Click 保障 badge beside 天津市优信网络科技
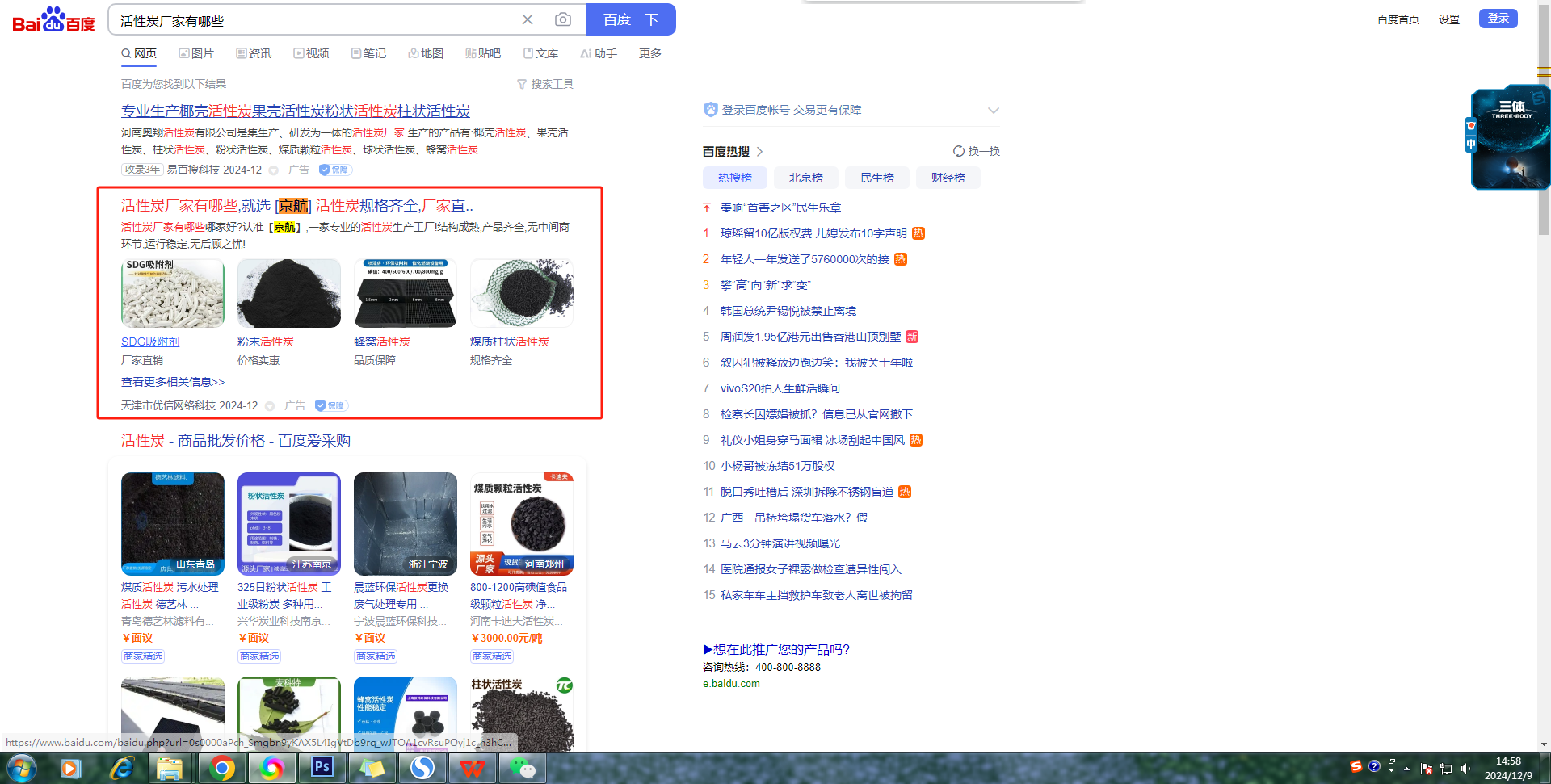 pyautogui.click(x=331, y=405)
